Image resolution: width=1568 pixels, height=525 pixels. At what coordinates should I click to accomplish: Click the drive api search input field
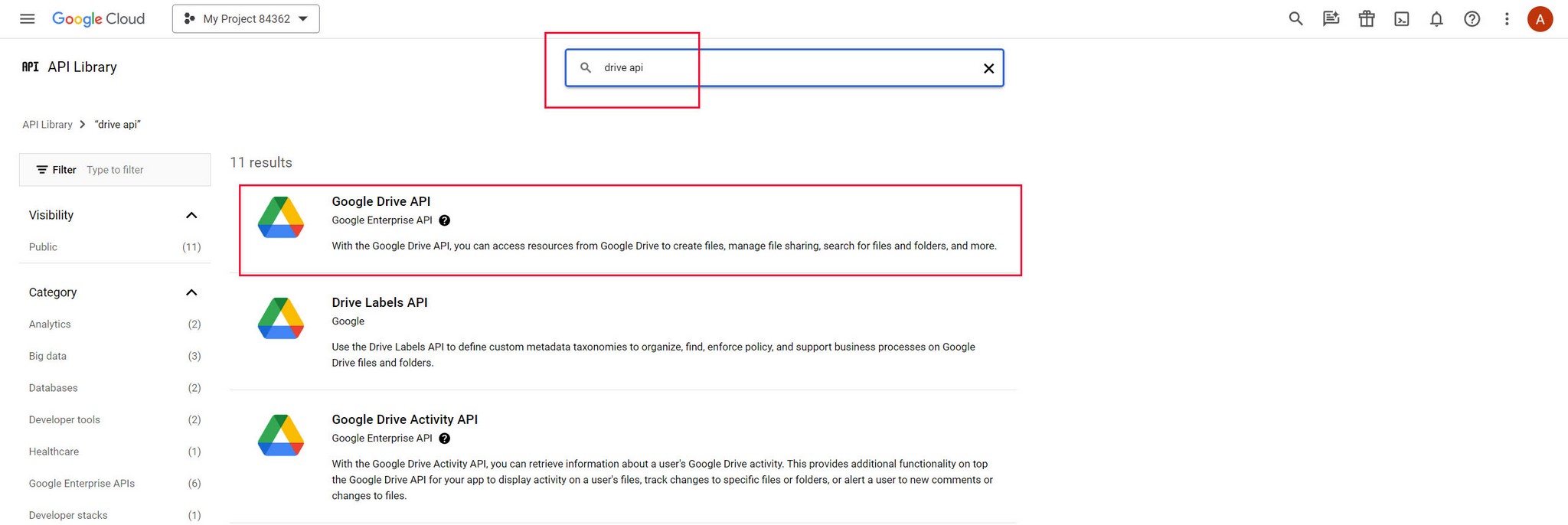785,67
